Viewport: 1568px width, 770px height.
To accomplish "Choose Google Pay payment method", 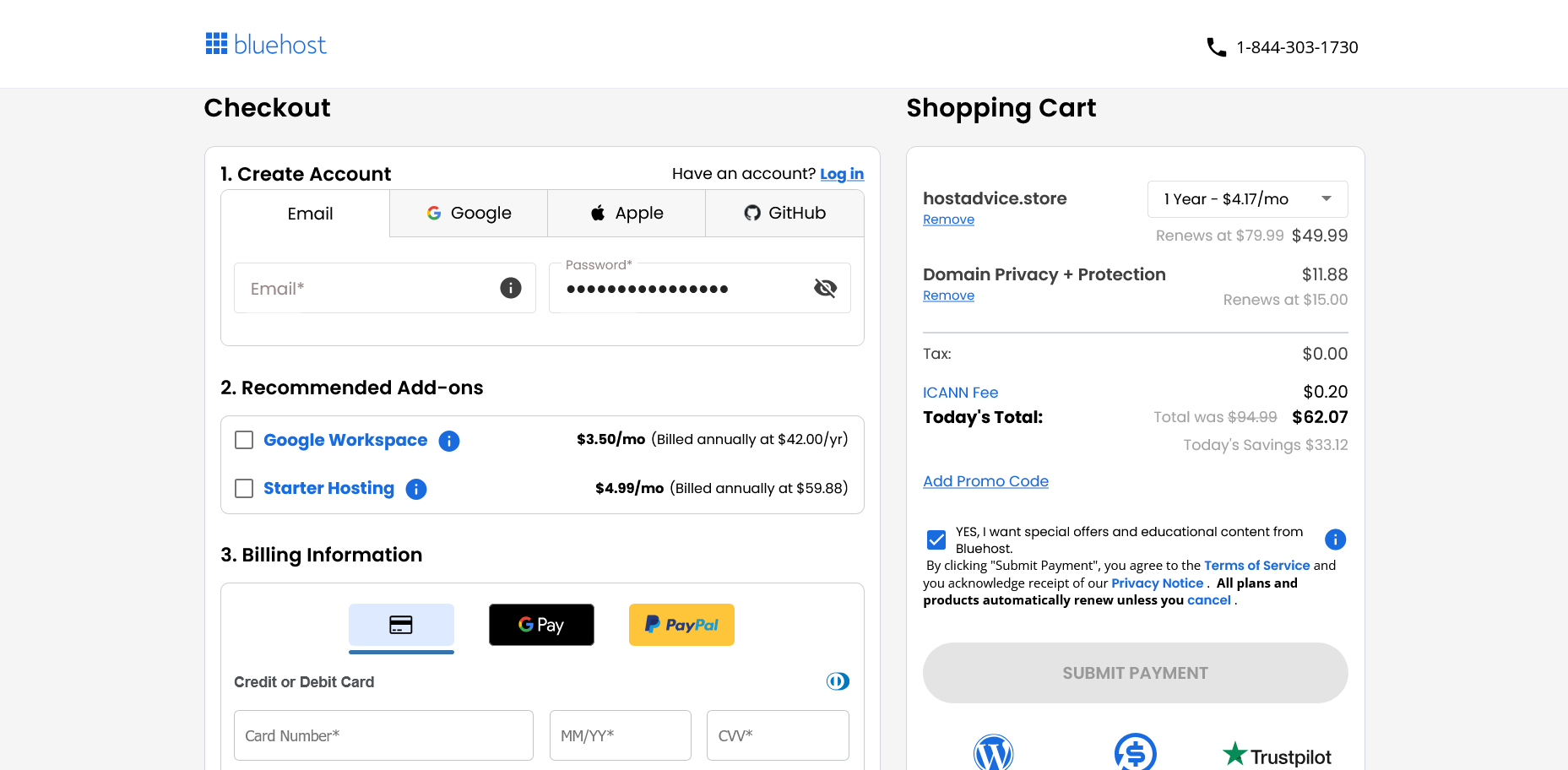I will point(541,625).
